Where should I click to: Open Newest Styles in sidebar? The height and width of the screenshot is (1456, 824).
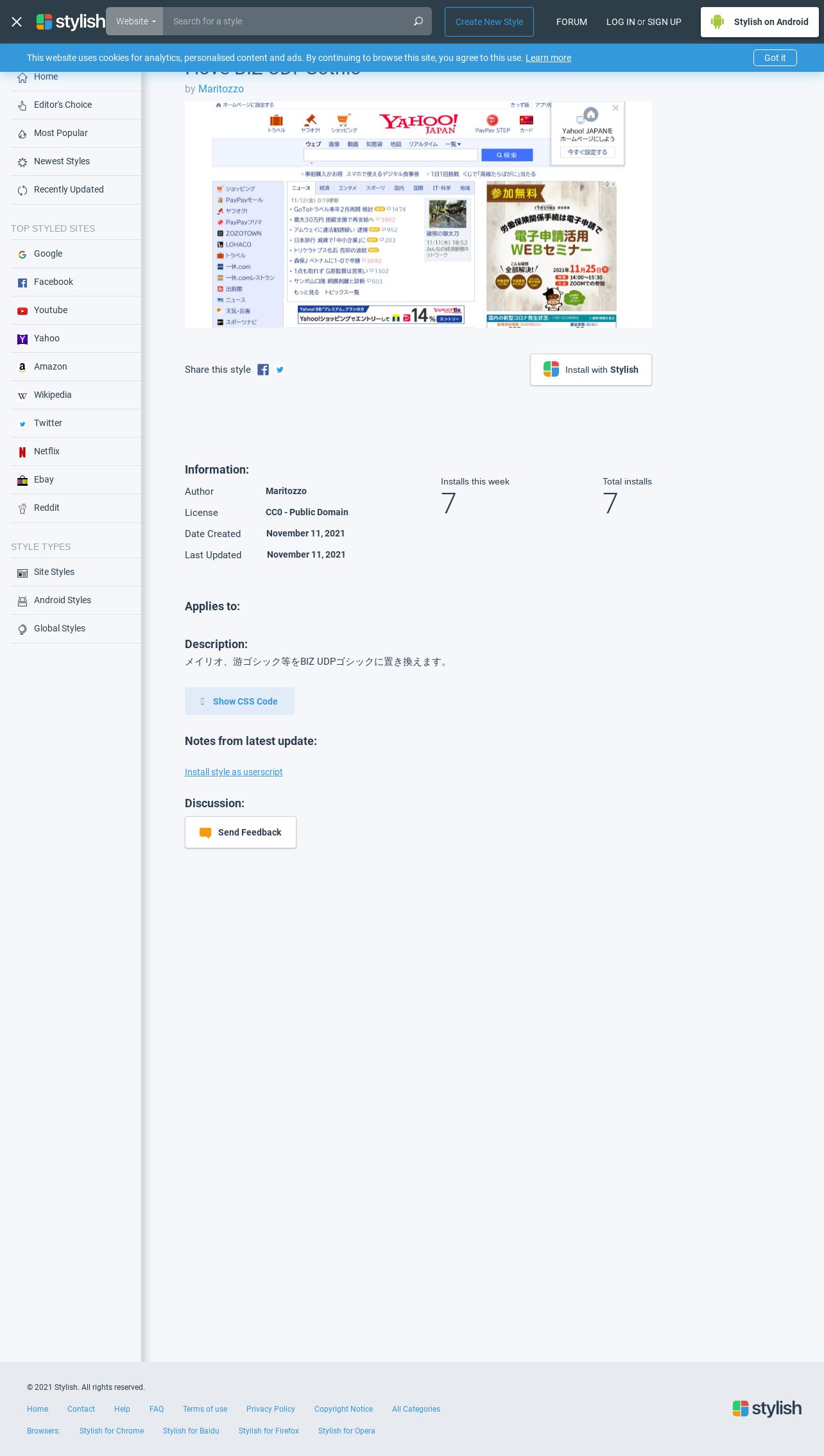pyautogui.click(x=76, y=162)
